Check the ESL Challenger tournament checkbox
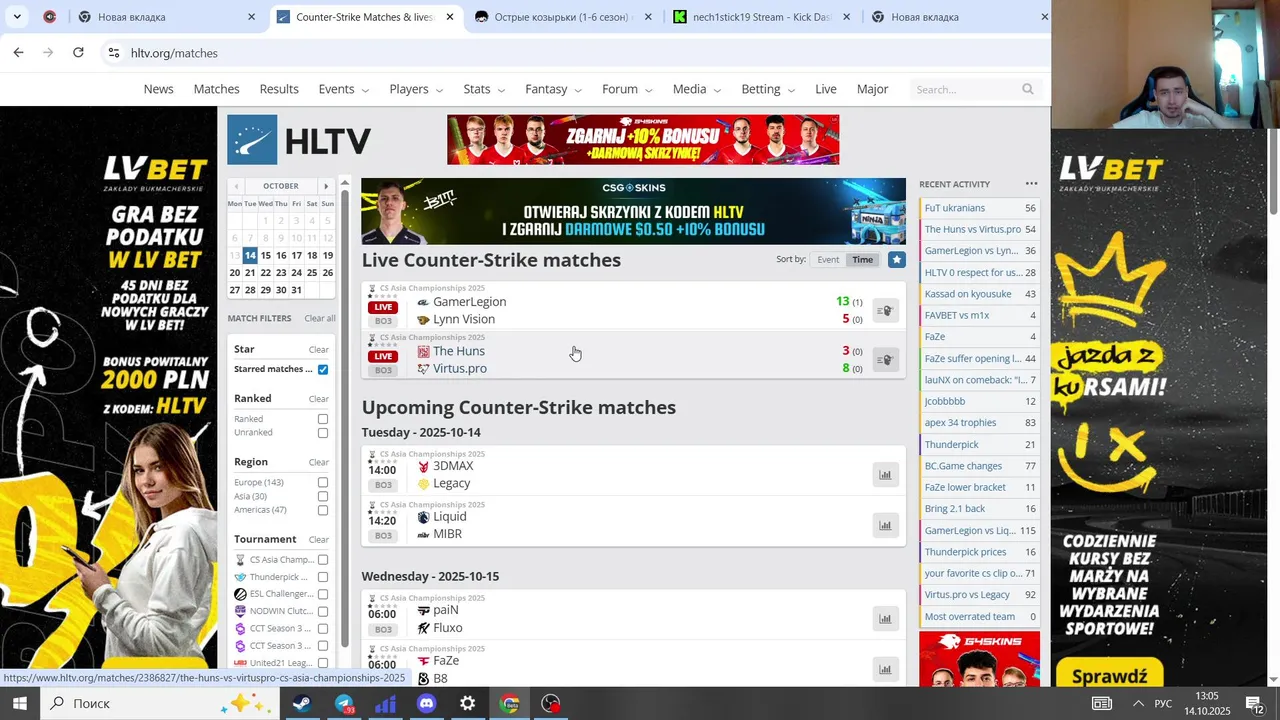The width and height of the screenshot is (1280, 720). (323, 594)
